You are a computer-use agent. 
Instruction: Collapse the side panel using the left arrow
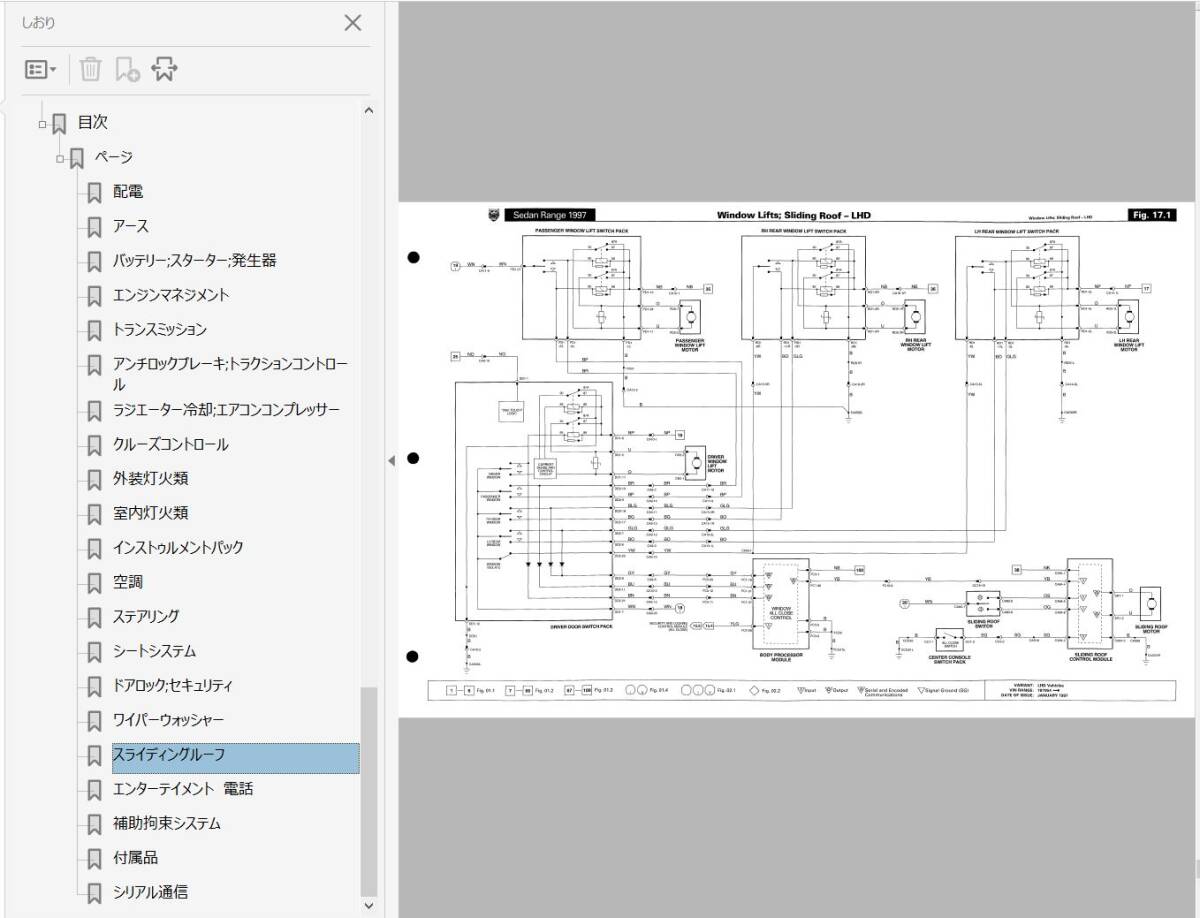coord(391,459)
